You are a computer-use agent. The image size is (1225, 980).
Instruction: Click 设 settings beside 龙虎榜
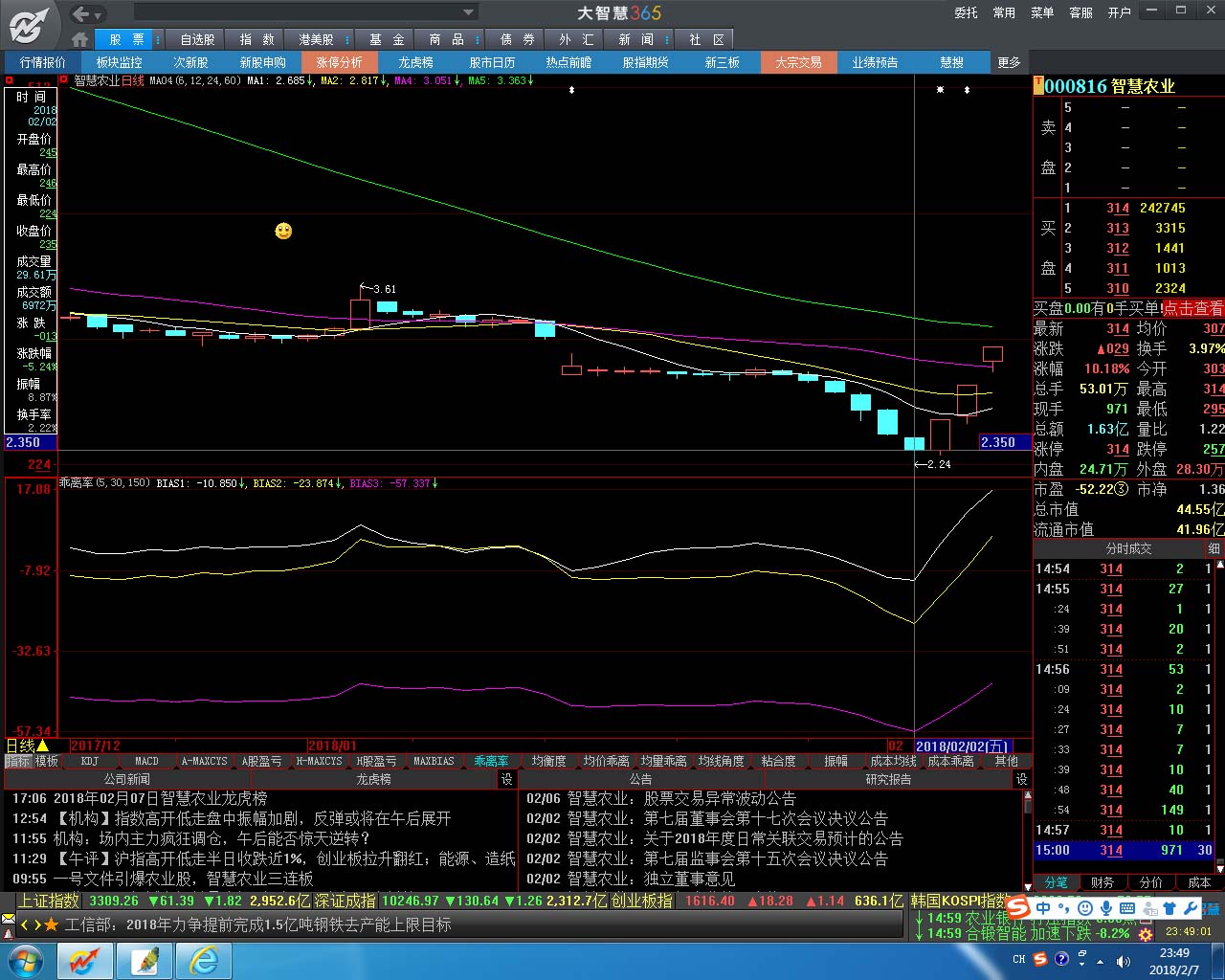tap(506, 779)
